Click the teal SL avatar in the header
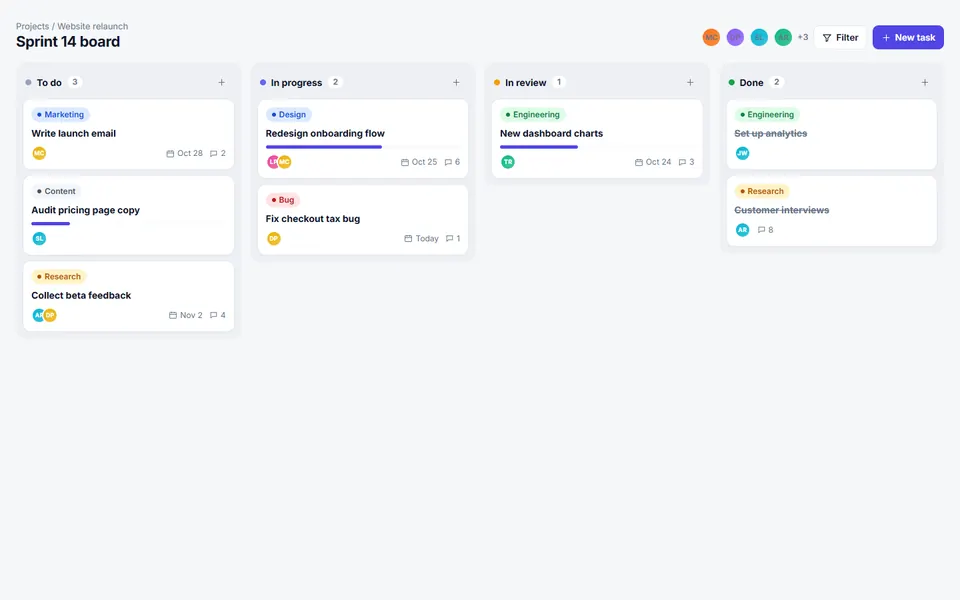This screenshot has width=960, height=600. 759,37
